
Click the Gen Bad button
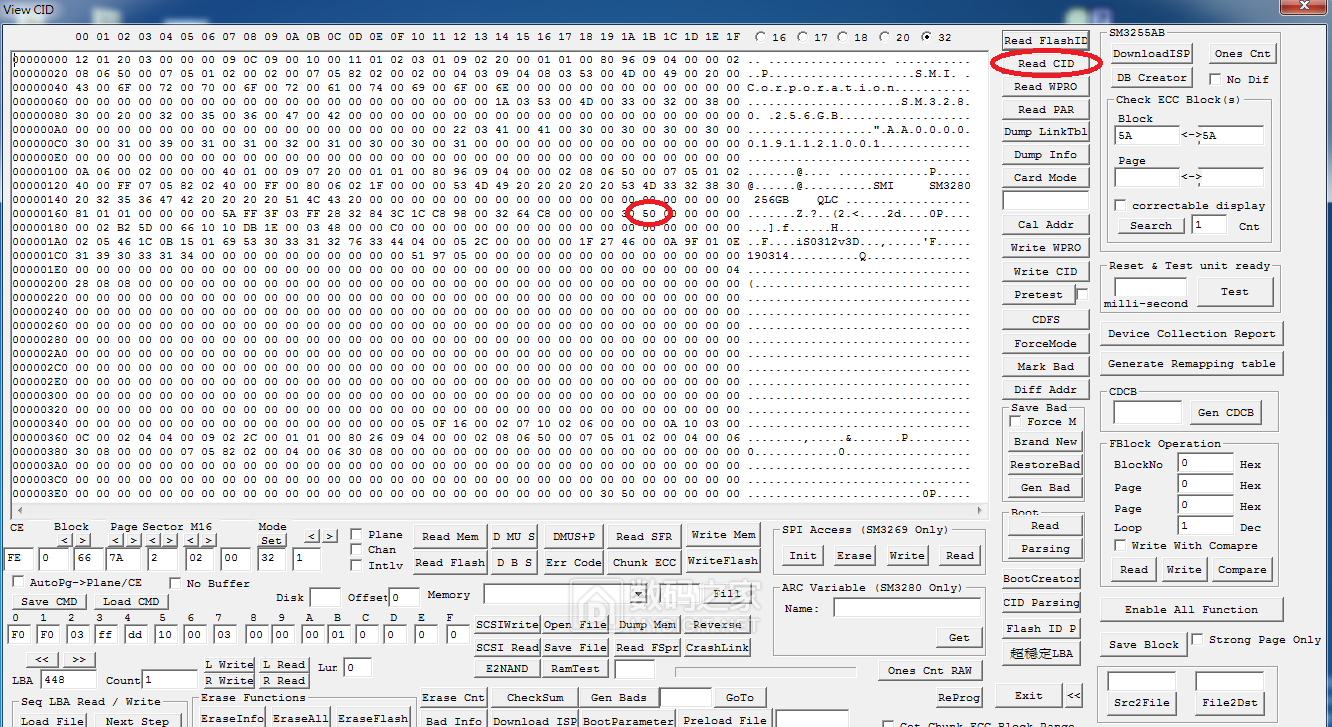pos(1046,487)
